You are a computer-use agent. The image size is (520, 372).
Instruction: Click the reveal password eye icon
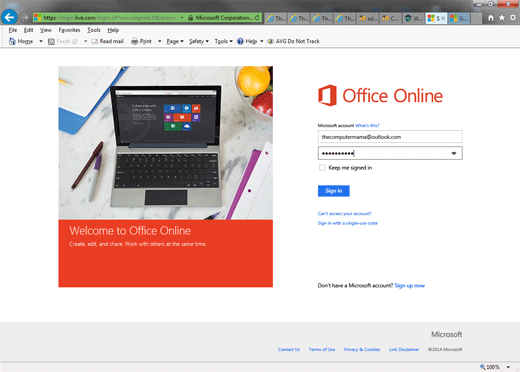pos(454,153)
